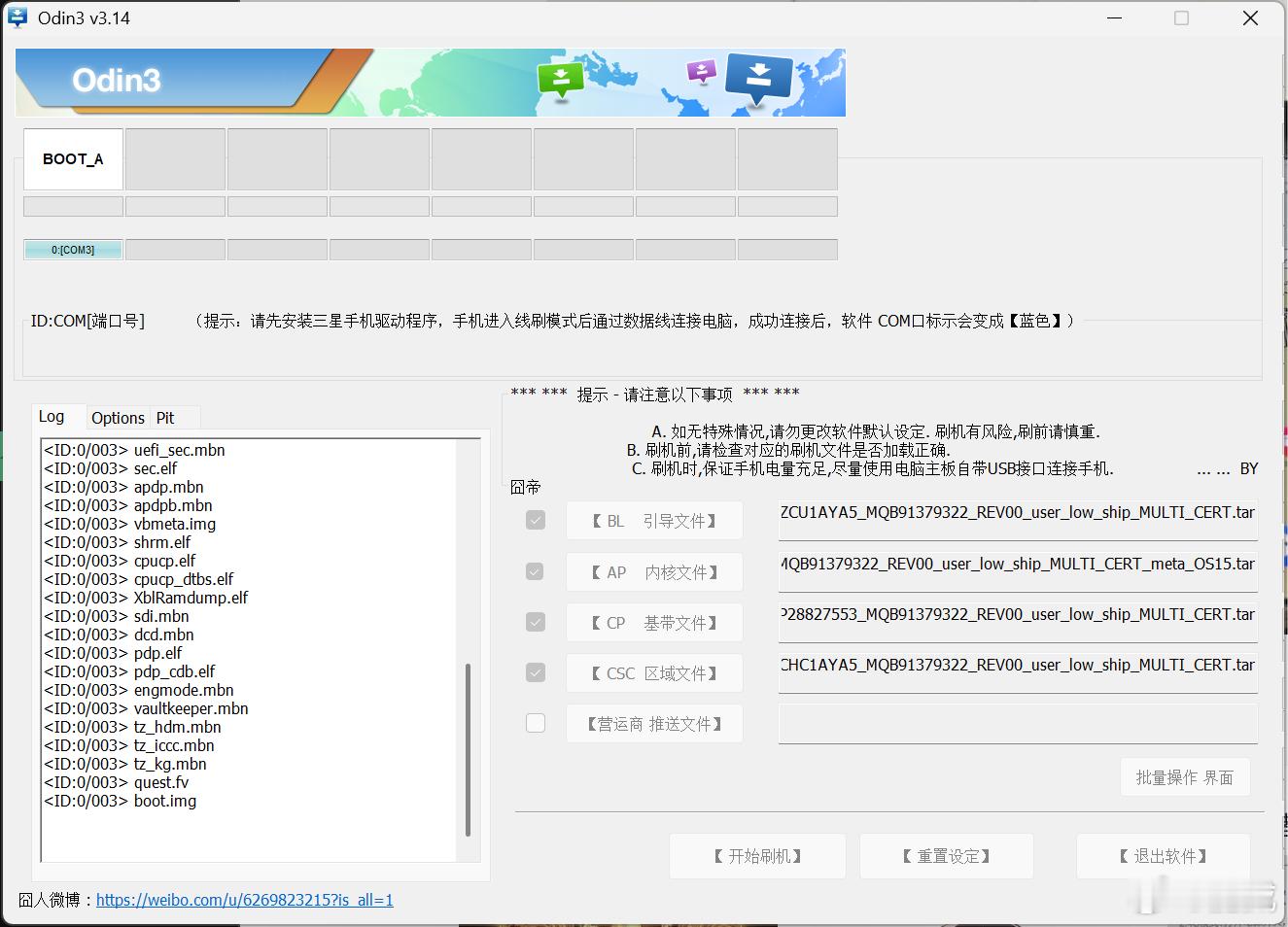
Task: Select log line quest.fv
Action: (x=117, y=782)
